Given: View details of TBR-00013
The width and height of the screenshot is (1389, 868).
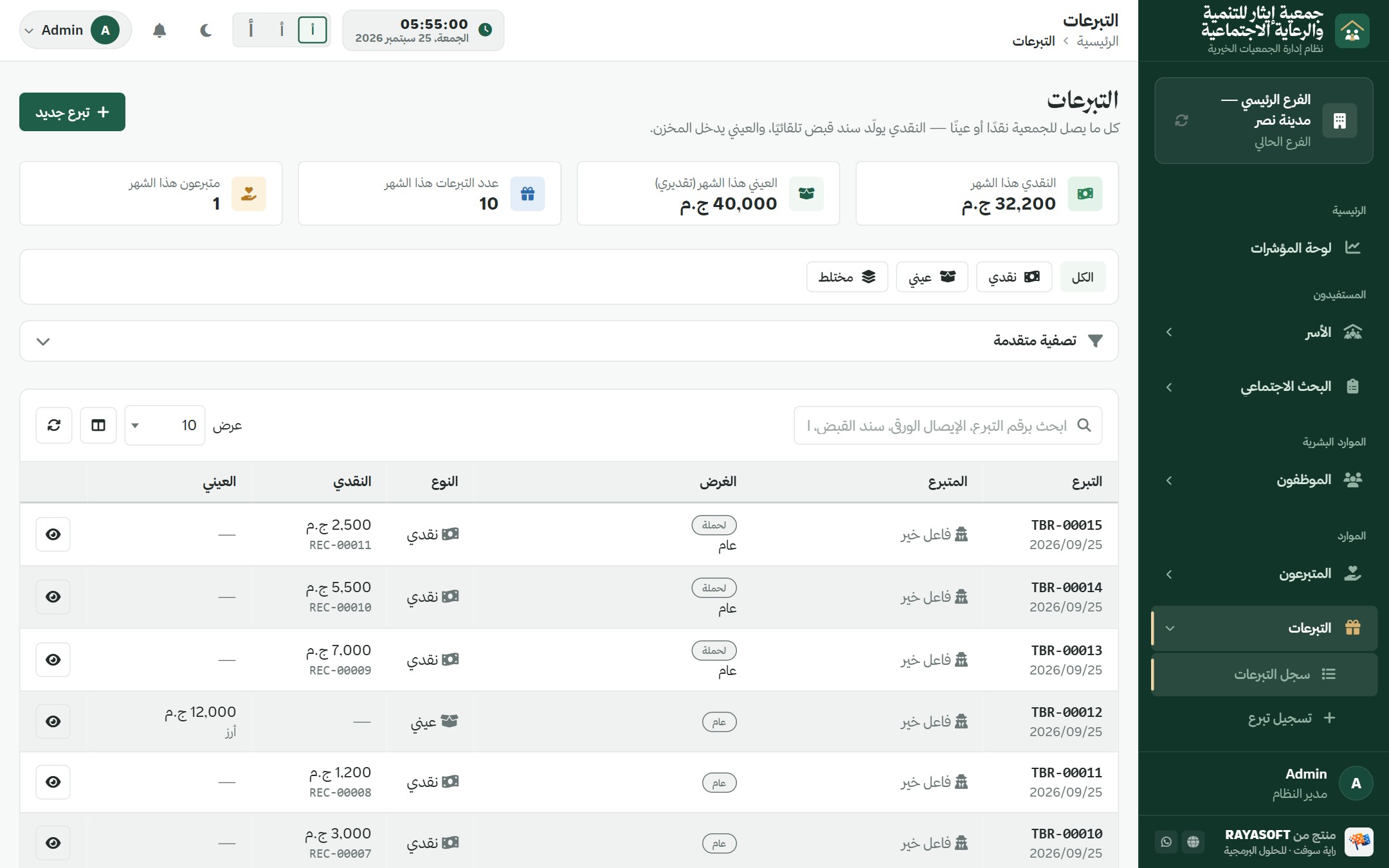Looking at the screenshot, I should pyautogui.click(x=53, y=660).
